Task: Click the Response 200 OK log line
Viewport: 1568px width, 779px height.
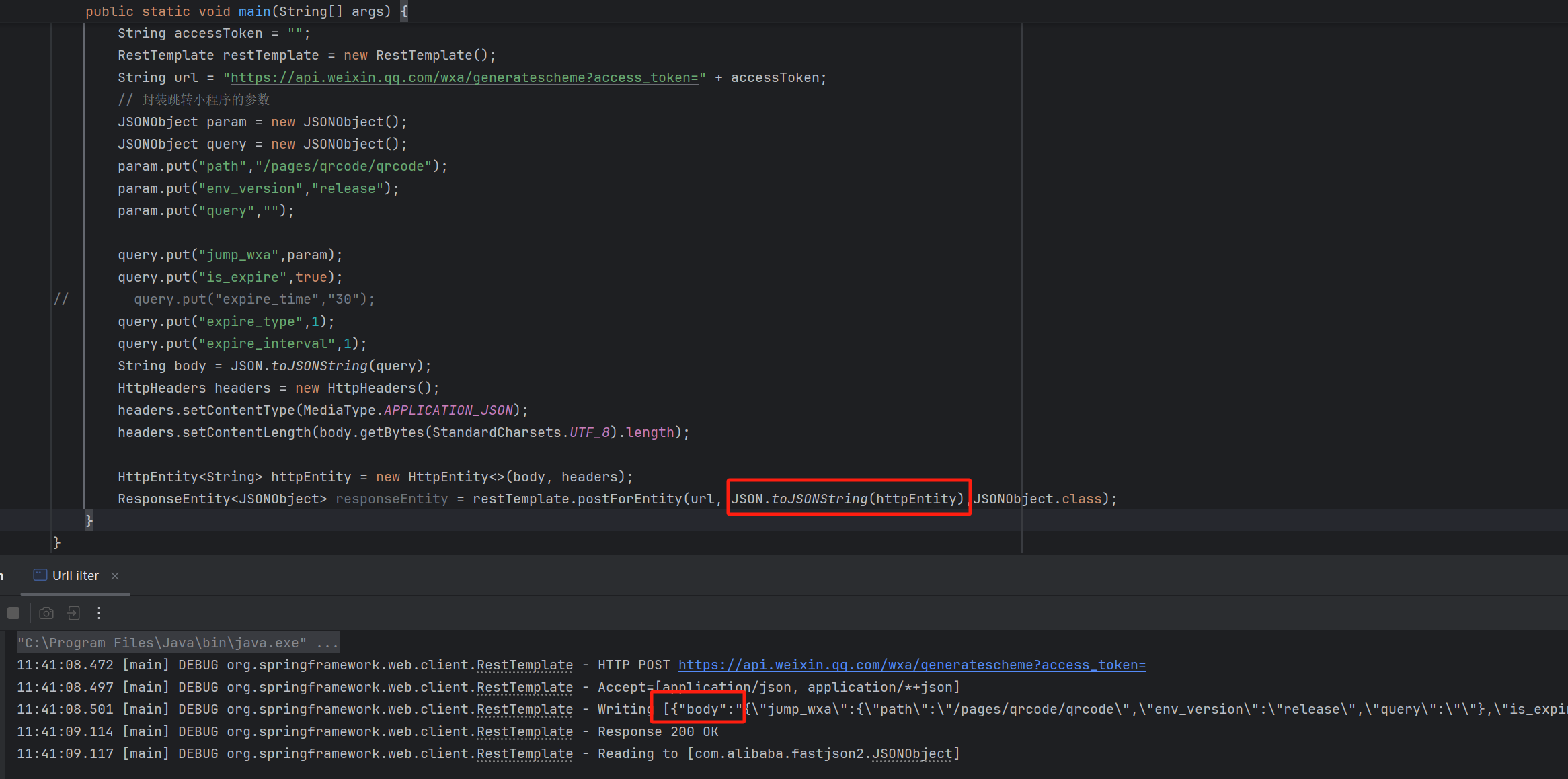Action: pyautogui.click(x=658, y=732)
